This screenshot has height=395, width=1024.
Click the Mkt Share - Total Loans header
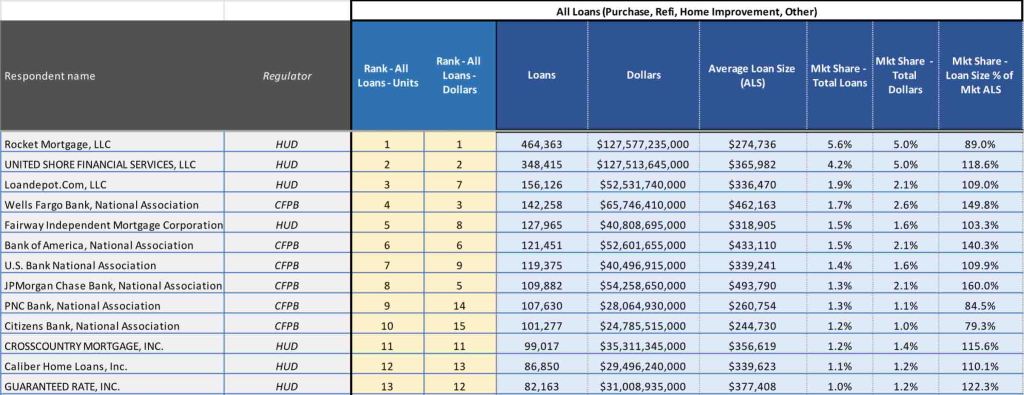coord(839,76)
